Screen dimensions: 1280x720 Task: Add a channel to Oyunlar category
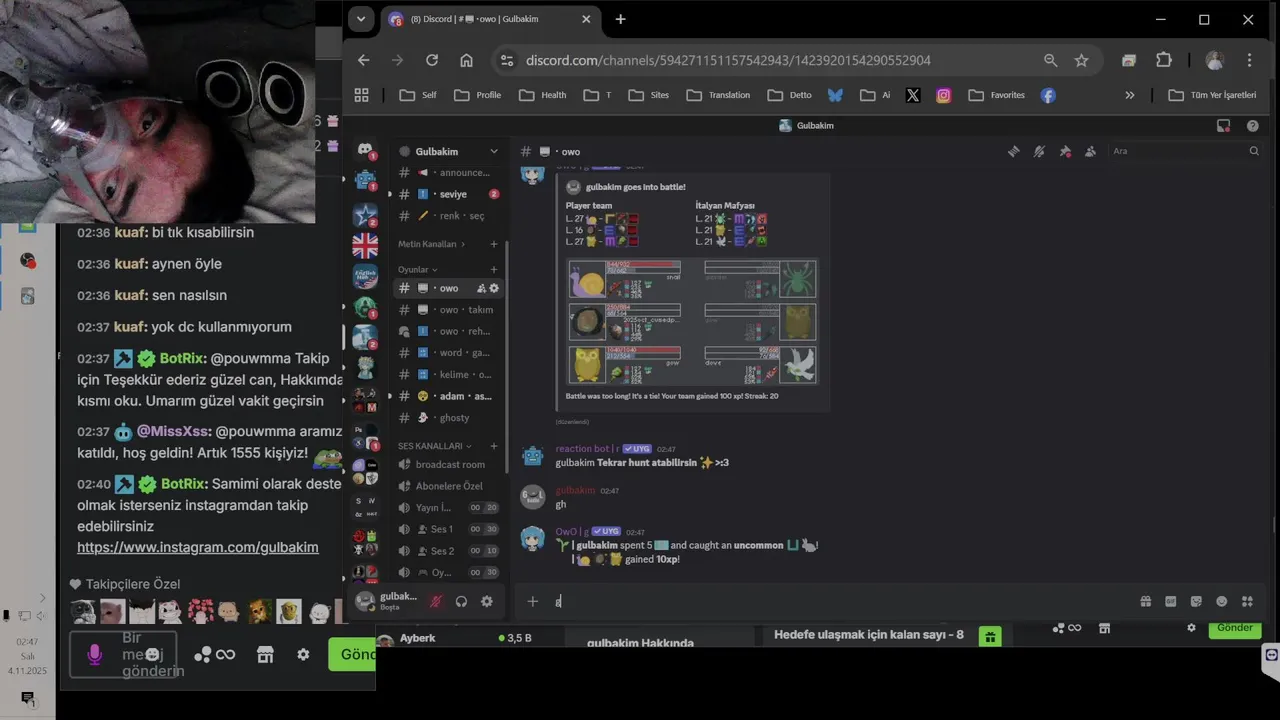point(493,269)
